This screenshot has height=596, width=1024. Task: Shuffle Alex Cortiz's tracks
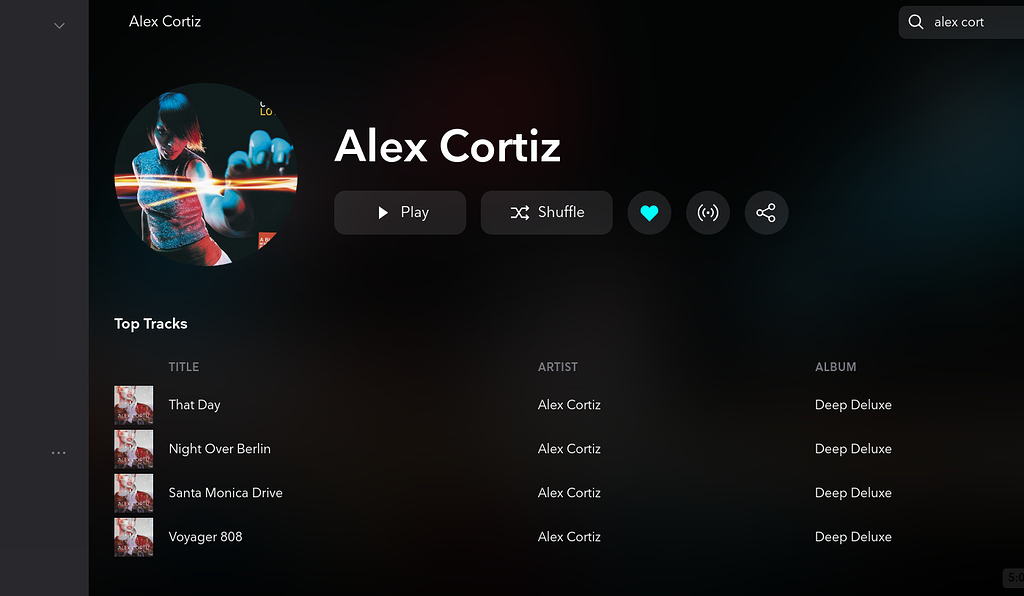[547, 213]
